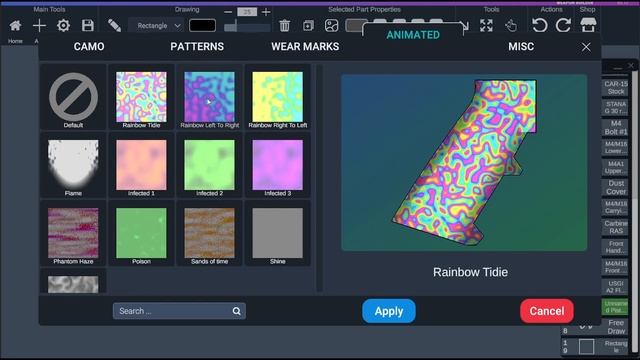640x360 pixels.
Task: Duplicate selected part icon
Action: [x=308, y=26]
